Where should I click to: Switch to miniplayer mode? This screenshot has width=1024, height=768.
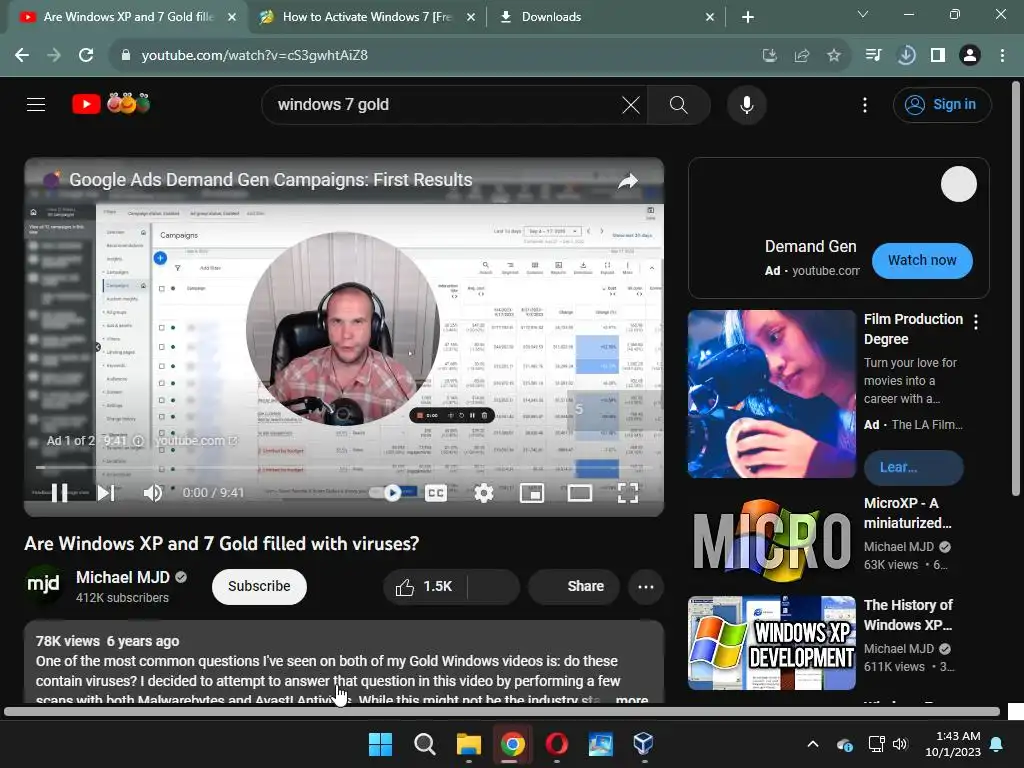[x=532, y=492]
